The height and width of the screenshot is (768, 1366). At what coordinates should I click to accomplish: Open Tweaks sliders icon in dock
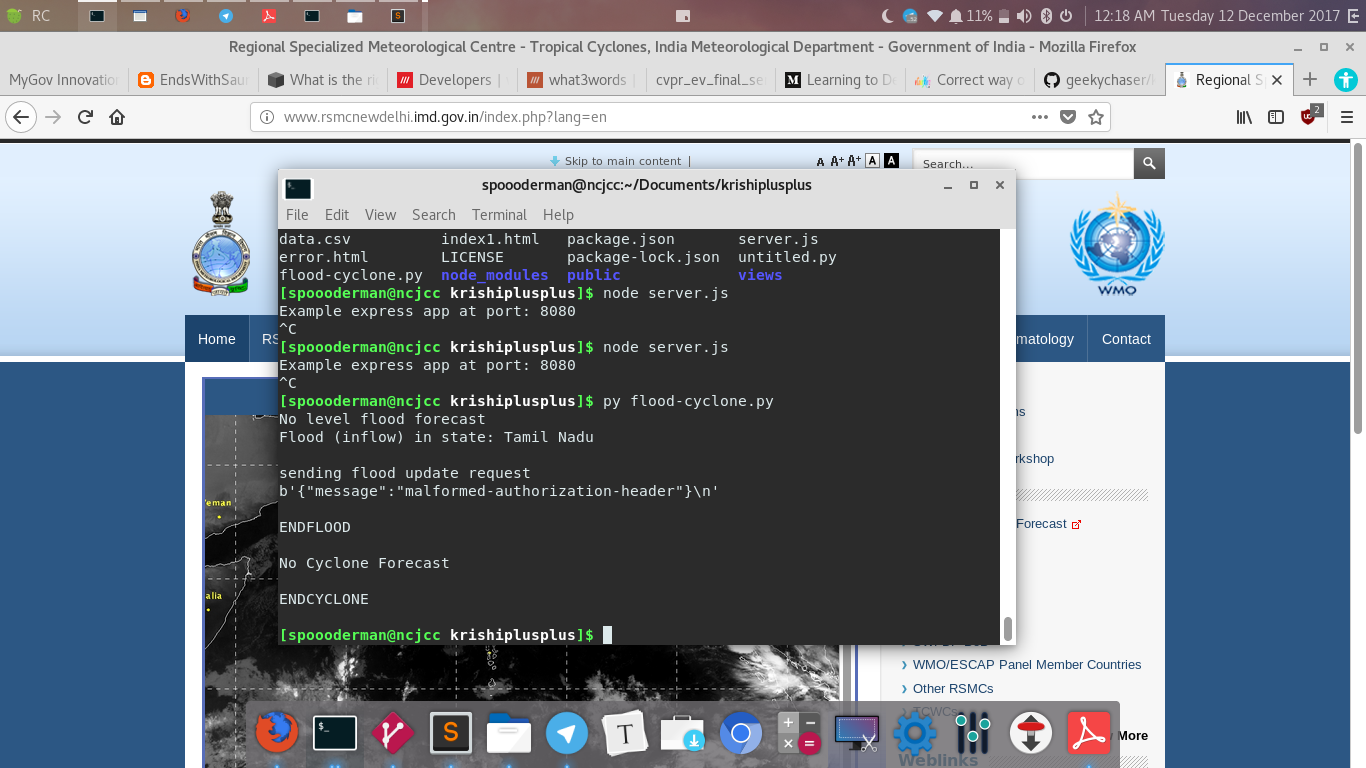coord(973,735)
